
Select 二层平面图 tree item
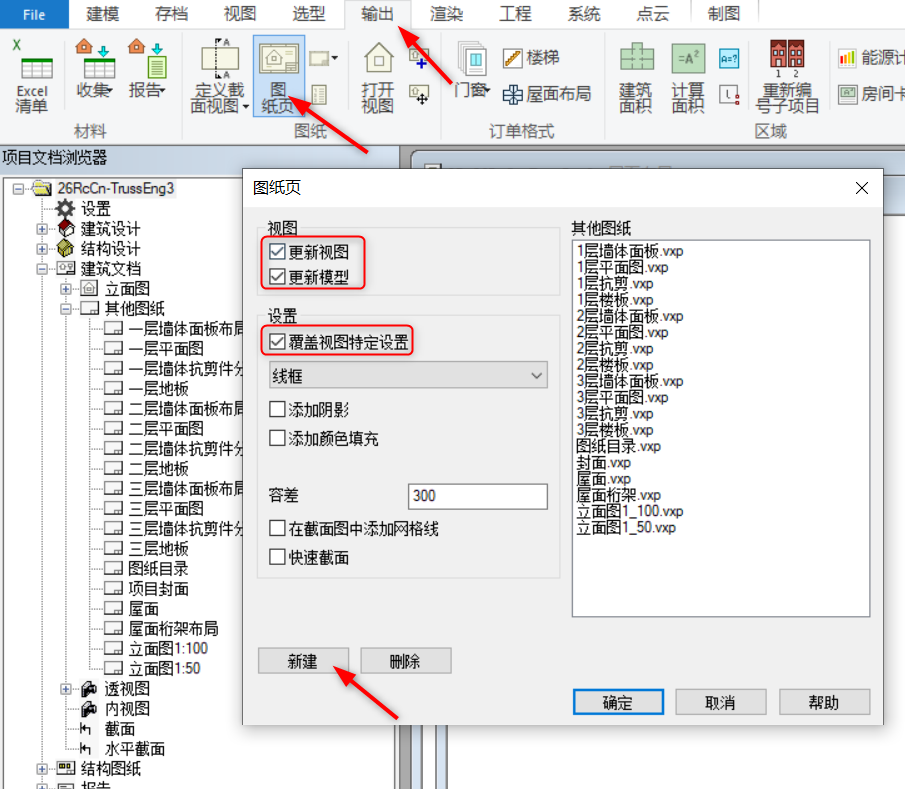(x=166, y=429)
